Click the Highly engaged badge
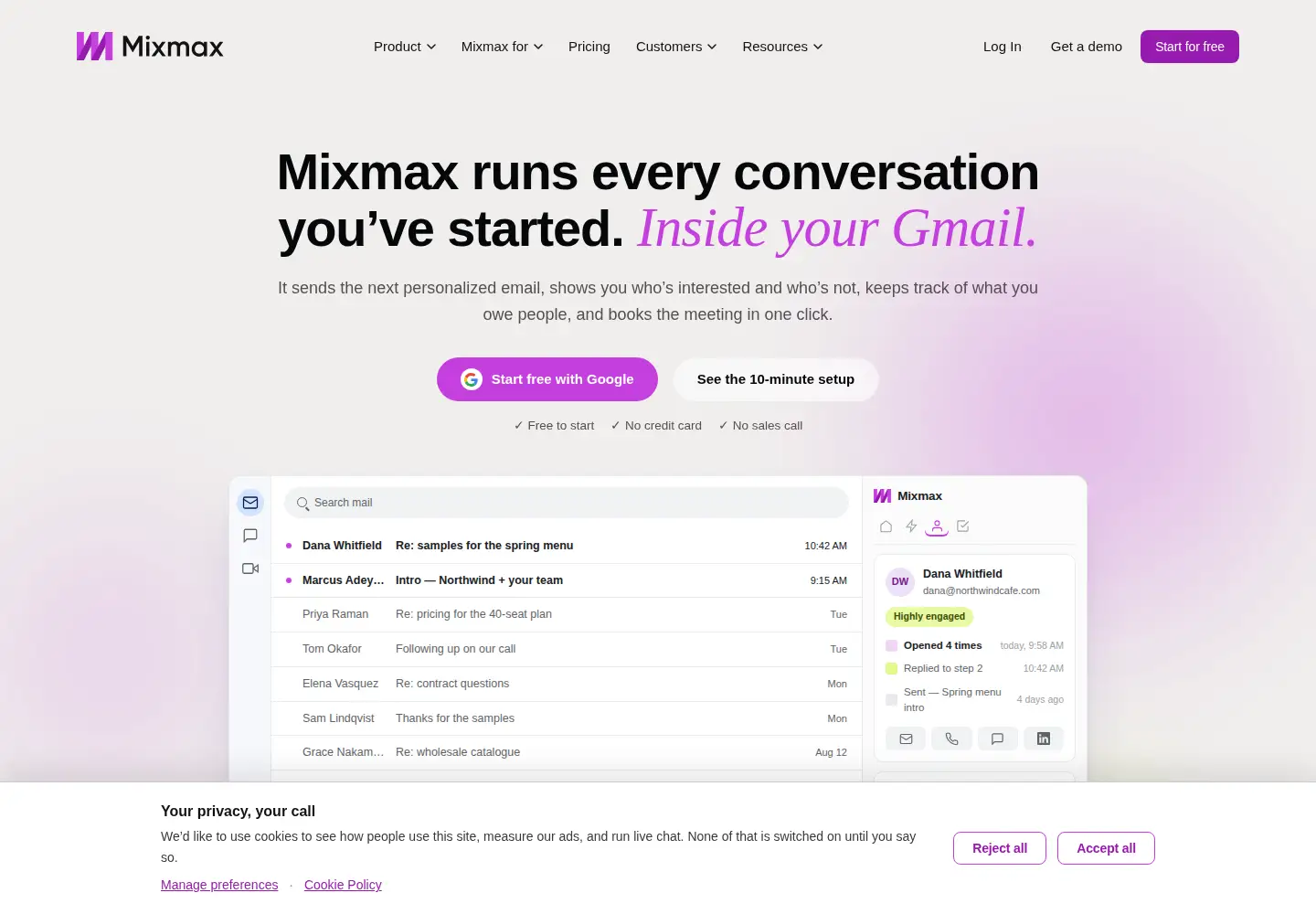This screenshot has height=914, width=1316. tap(929, 616)
